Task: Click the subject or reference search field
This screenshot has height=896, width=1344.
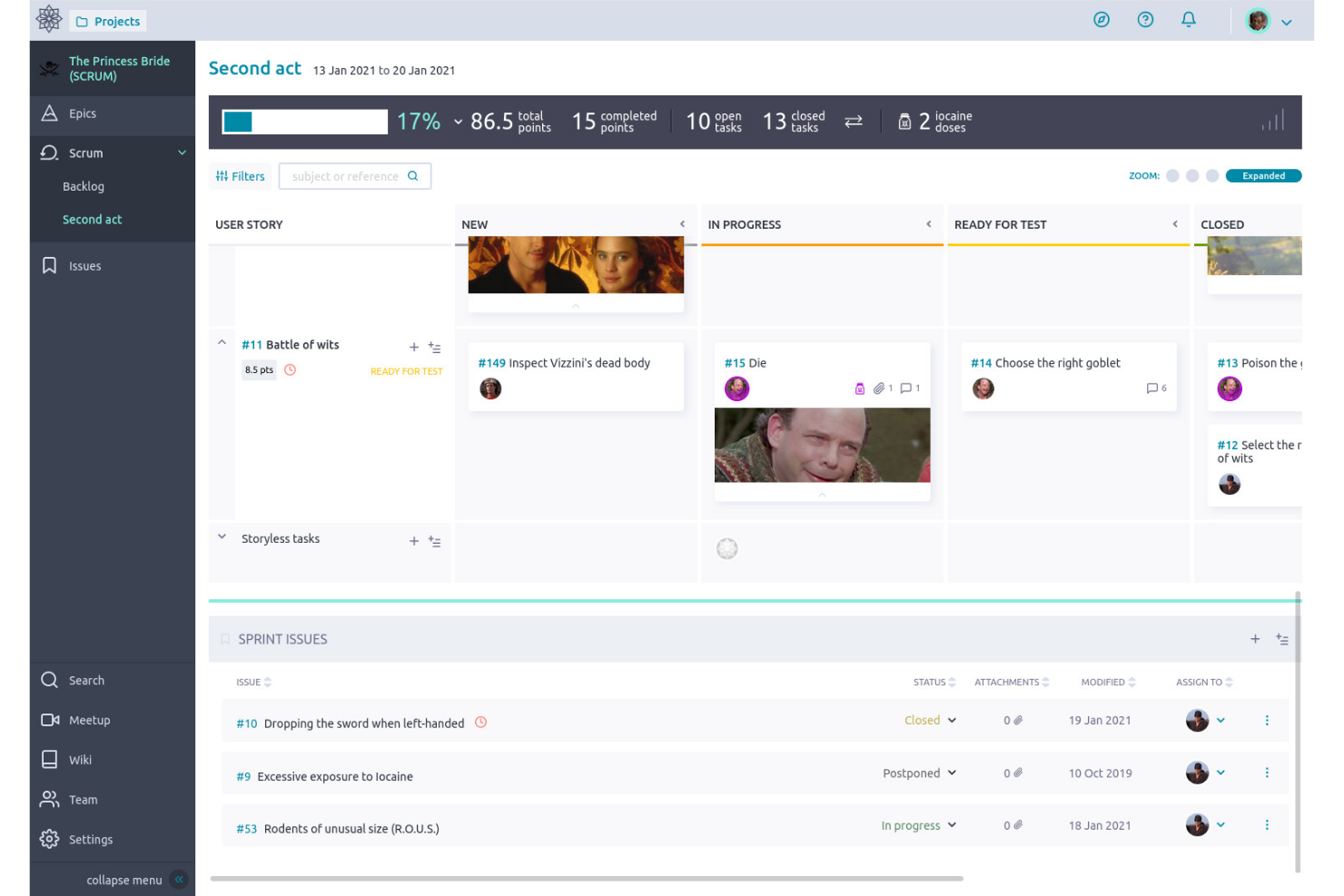Action: tap(355, 176)
